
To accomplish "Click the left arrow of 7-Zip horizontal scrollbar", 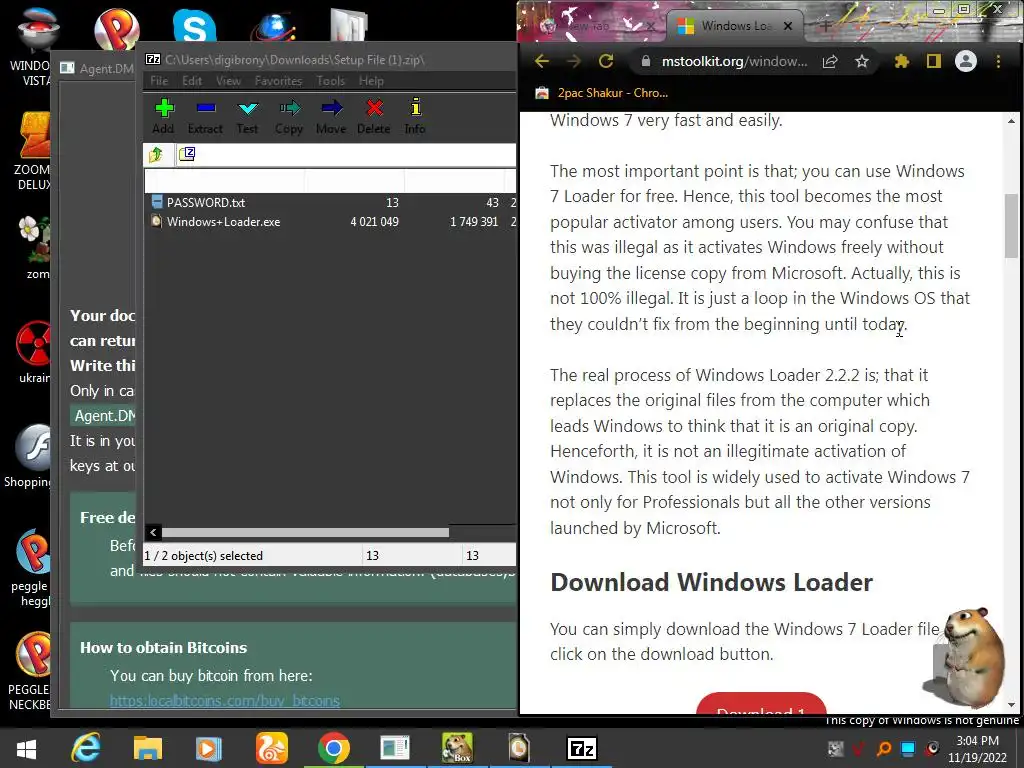I will tap(153, 532).
